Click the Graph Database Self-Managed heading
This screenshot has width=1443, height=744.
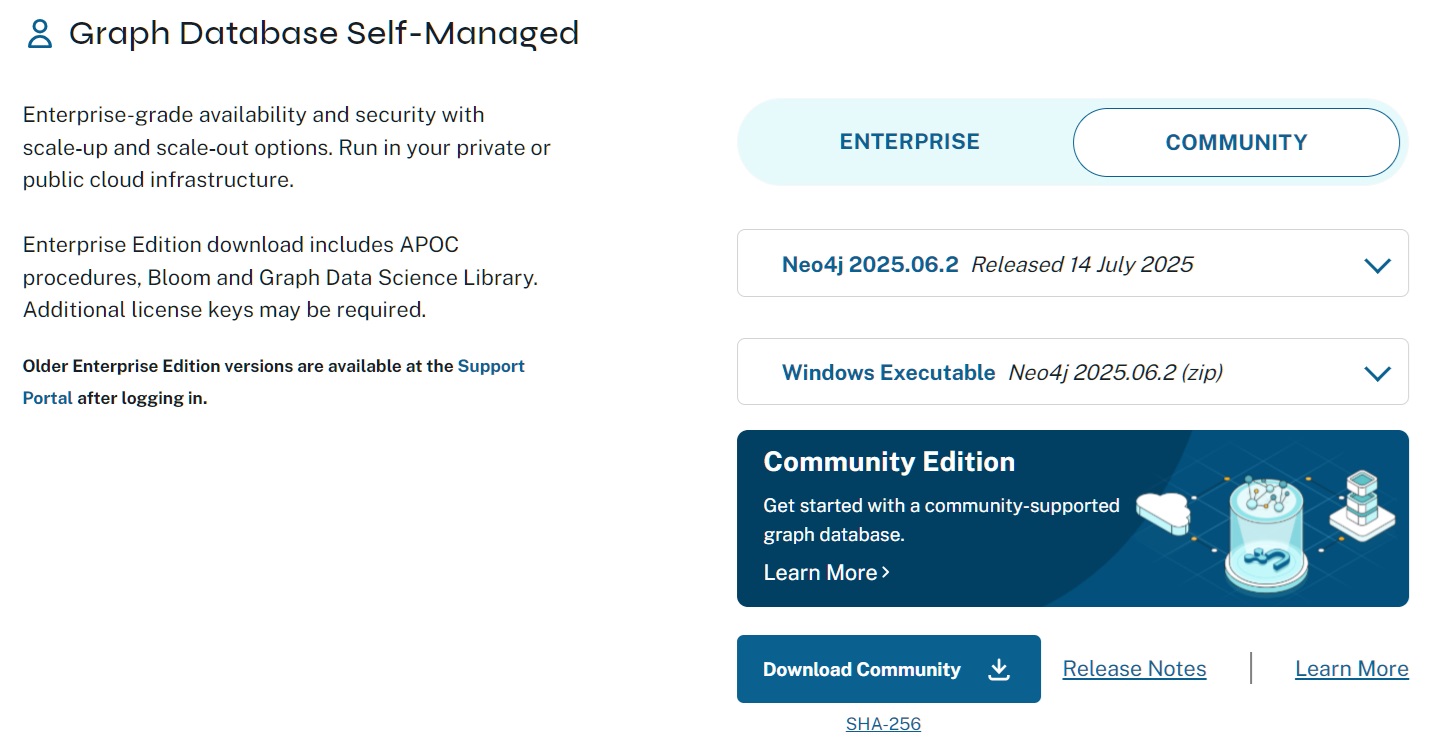point(324,33)
